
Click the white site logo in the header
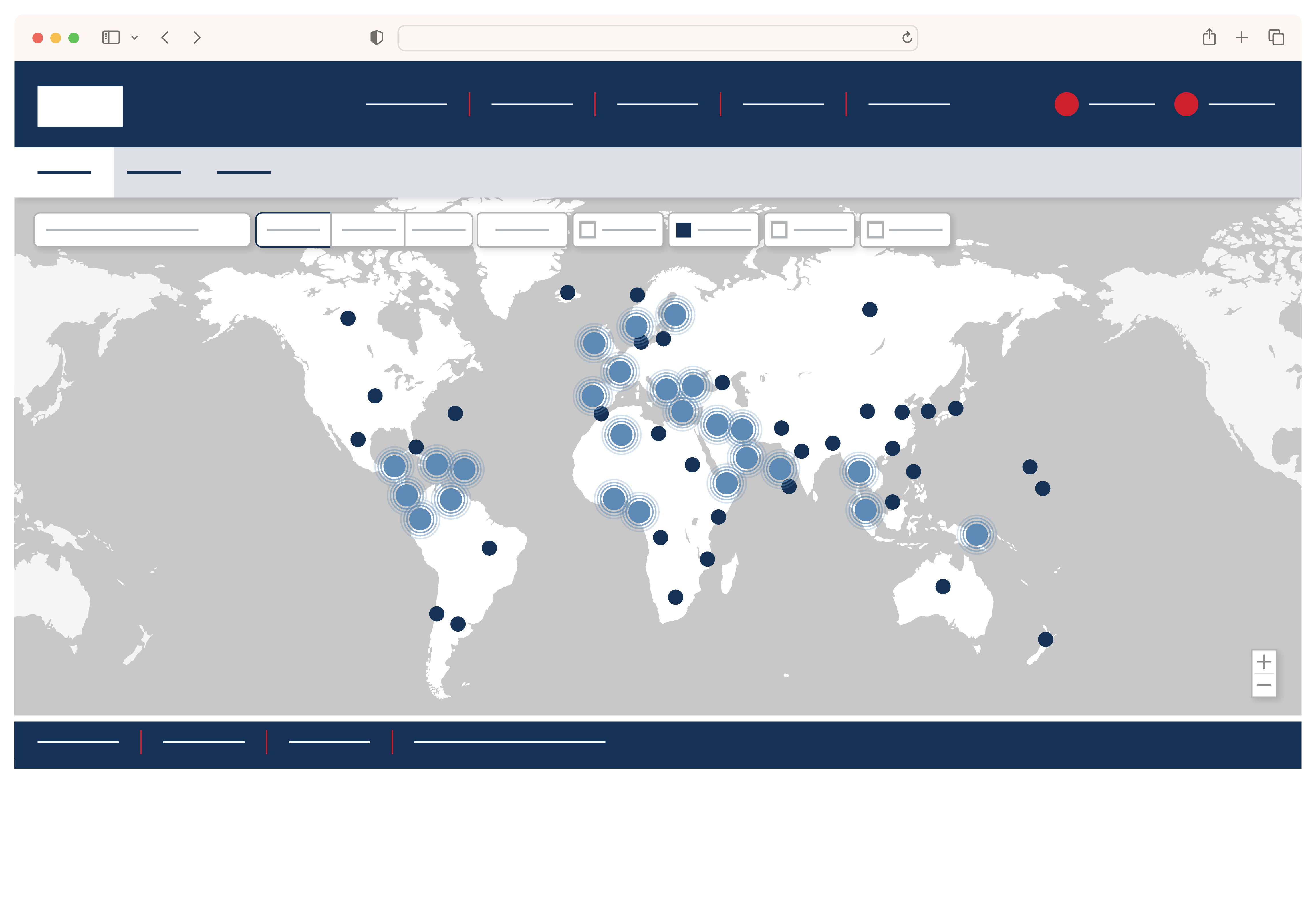pyautogui.click(x=80, y=107)
